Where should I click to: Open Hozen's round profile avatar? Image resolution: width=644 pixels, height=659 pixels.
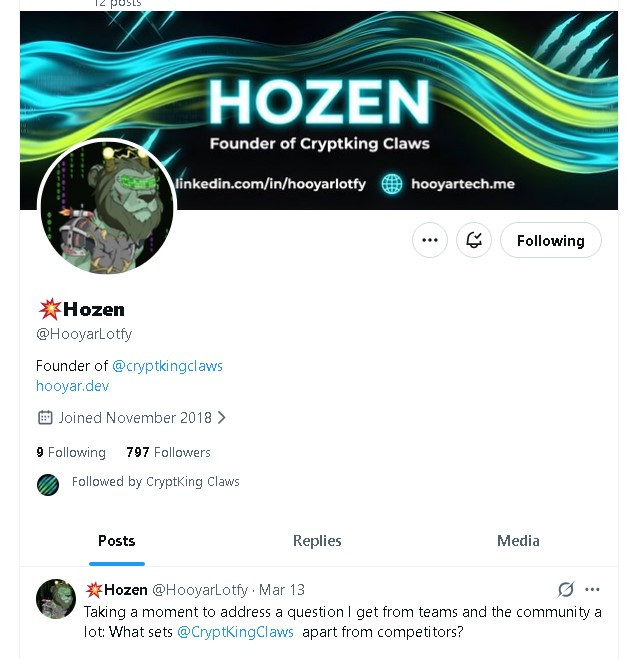tap(107, 207)
